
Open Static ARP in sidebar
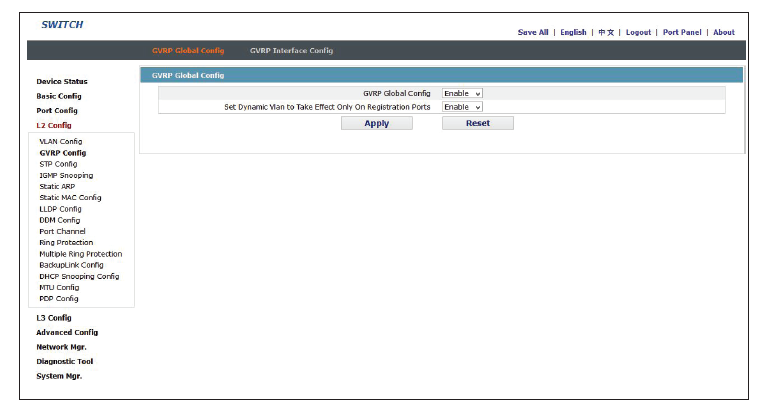tap(58, 187)
